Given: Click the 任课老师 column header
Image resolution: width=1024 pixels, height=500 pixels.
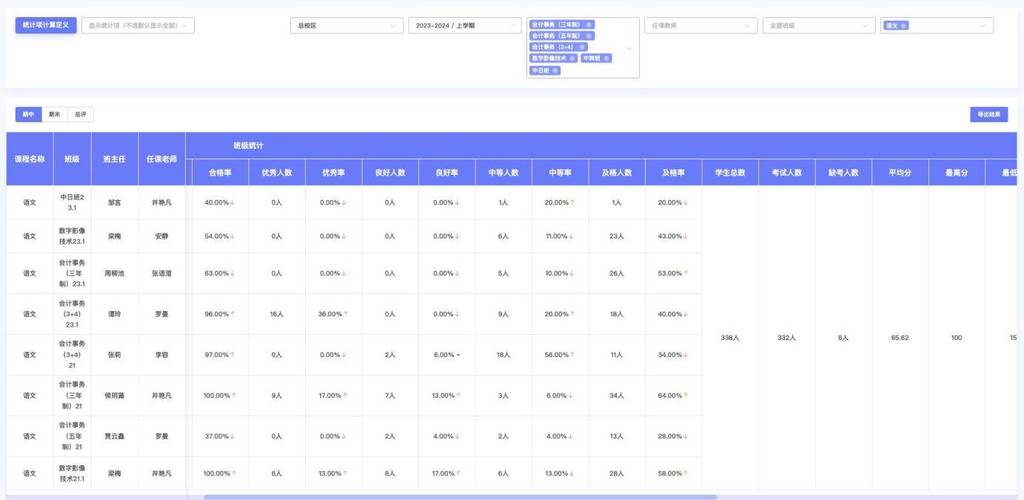Looking at the screenshot, I should point(162,159).
